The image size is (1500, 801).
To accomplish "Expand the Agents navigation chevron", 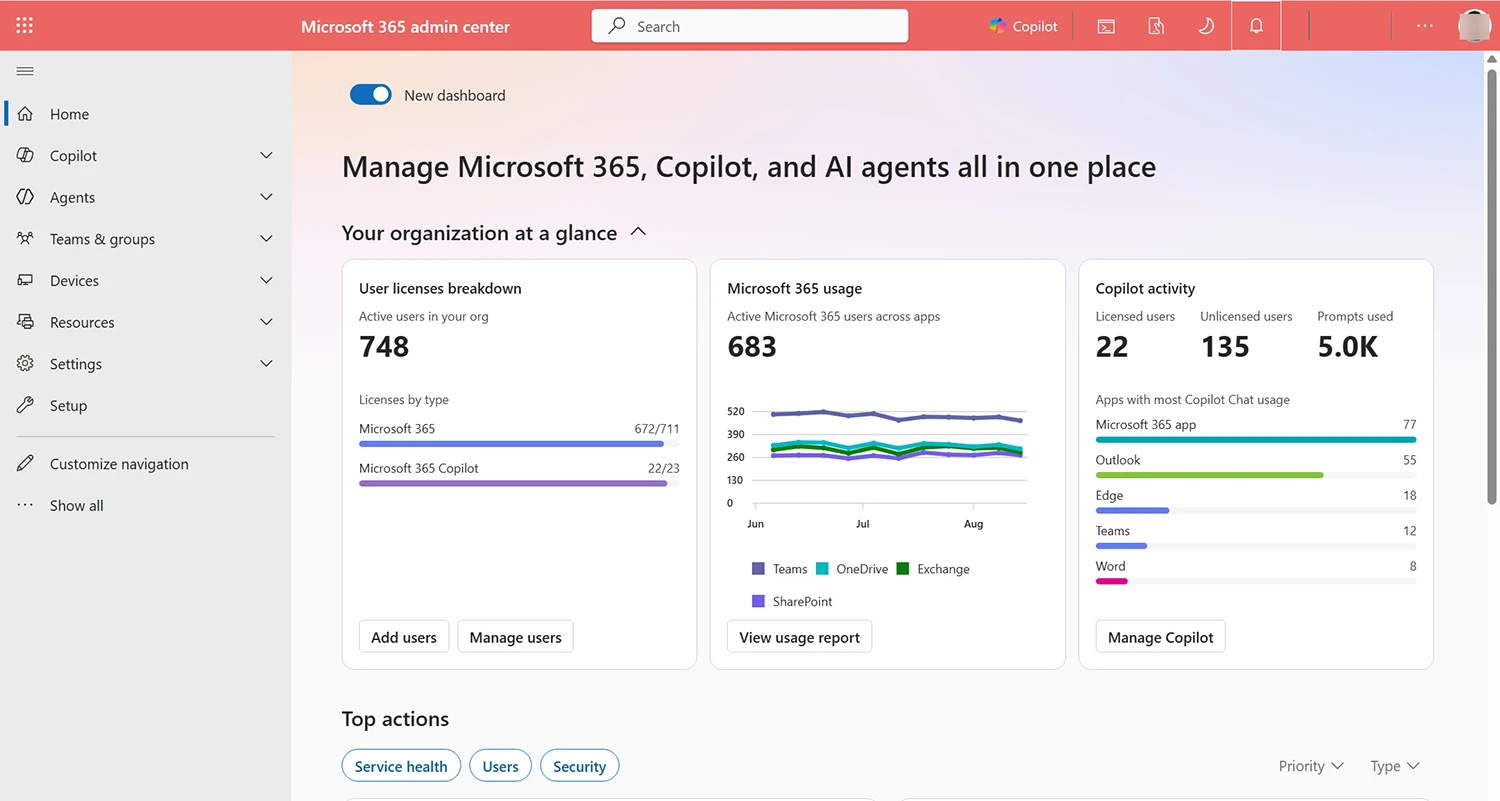I will coord(266,197).
